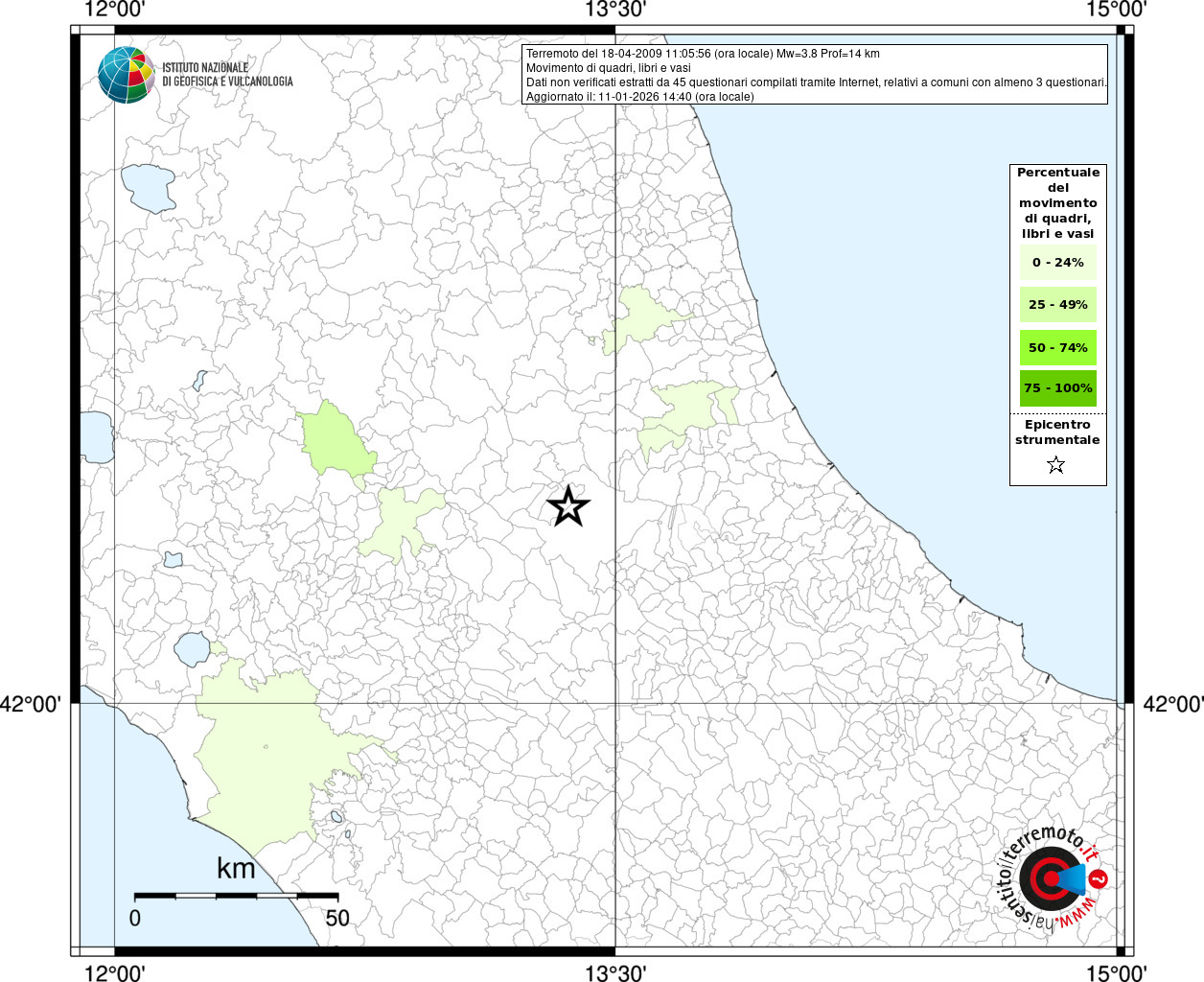Screen dimensions: 1204x982
Task: Click the '0' scale bar value
Action: (135, 918)
